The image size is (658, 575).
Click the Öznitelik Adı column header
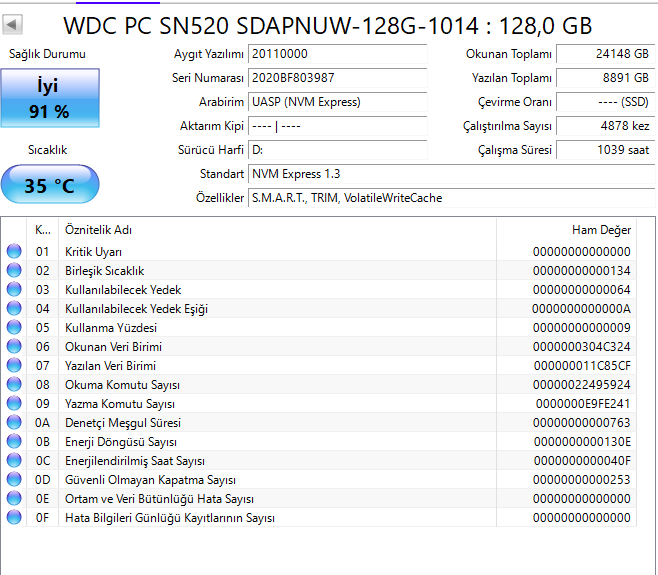tap(277, 230)
